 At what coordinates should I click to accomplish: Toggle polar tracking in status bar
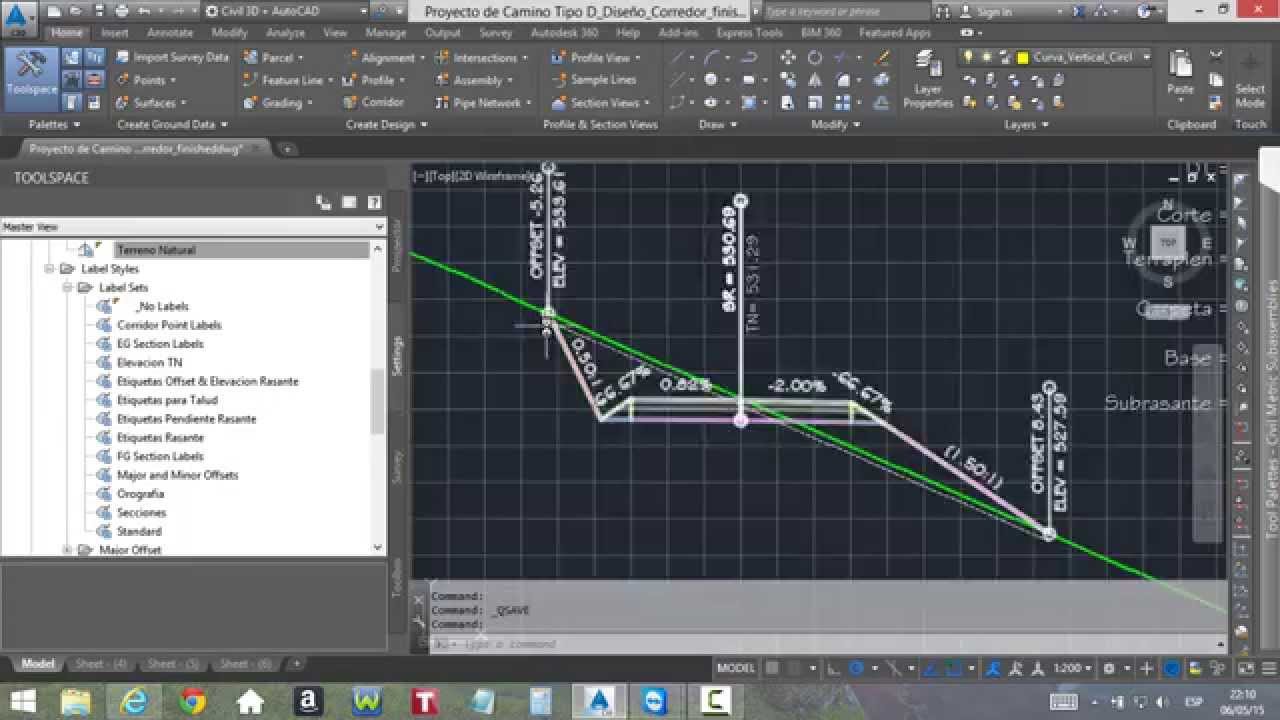[x=856, y=668]
